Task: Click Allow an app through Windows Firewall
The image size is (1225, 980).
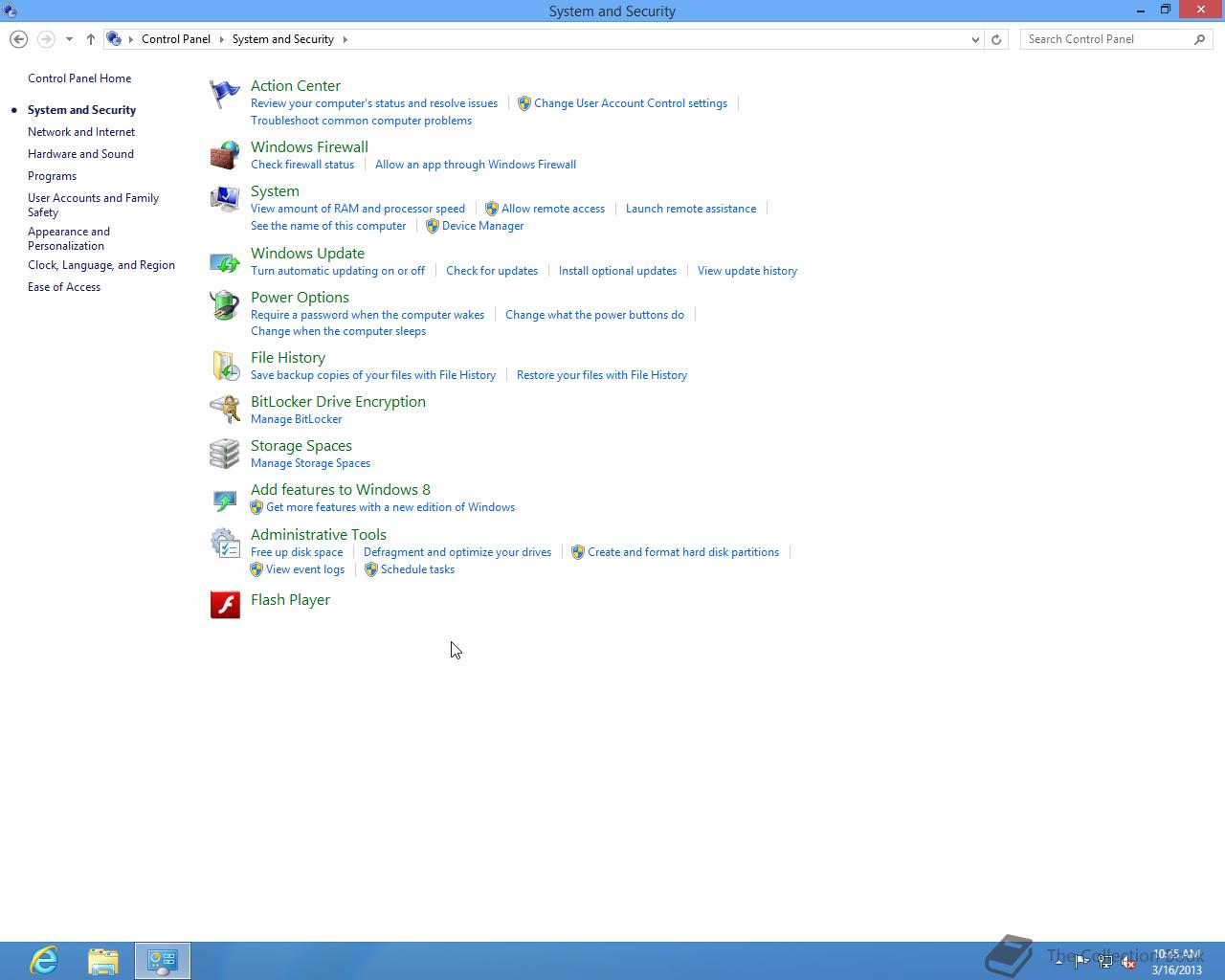Action: [476, 165]
